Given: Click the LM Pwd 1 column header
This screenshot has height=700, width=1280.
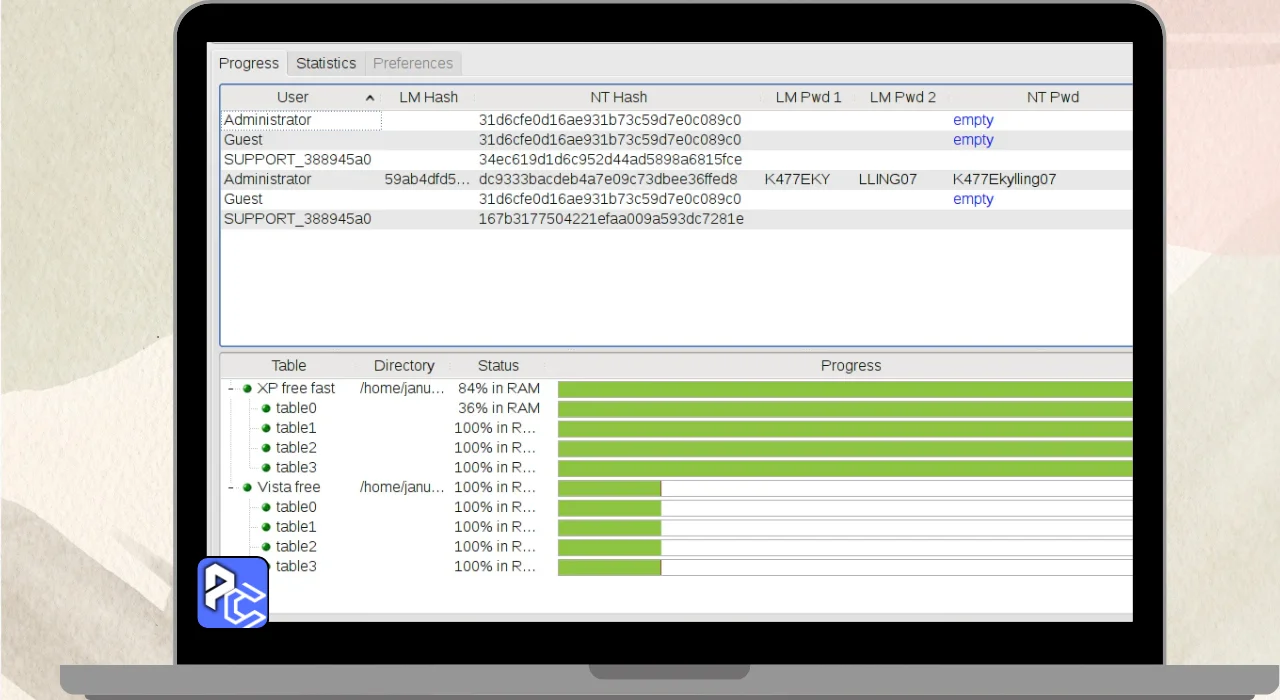Looking at the screenshot, I should 808,97.
